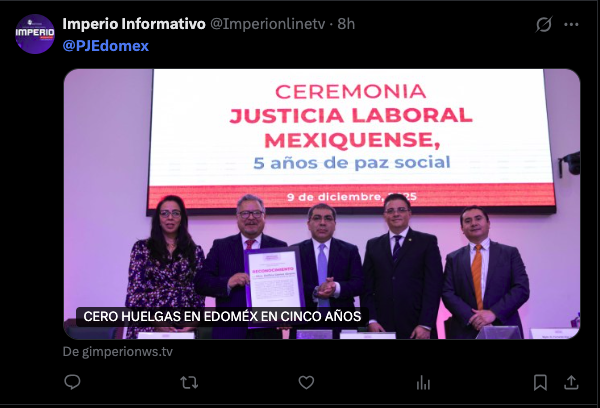Bookmark this post

[x=540, y=382]
